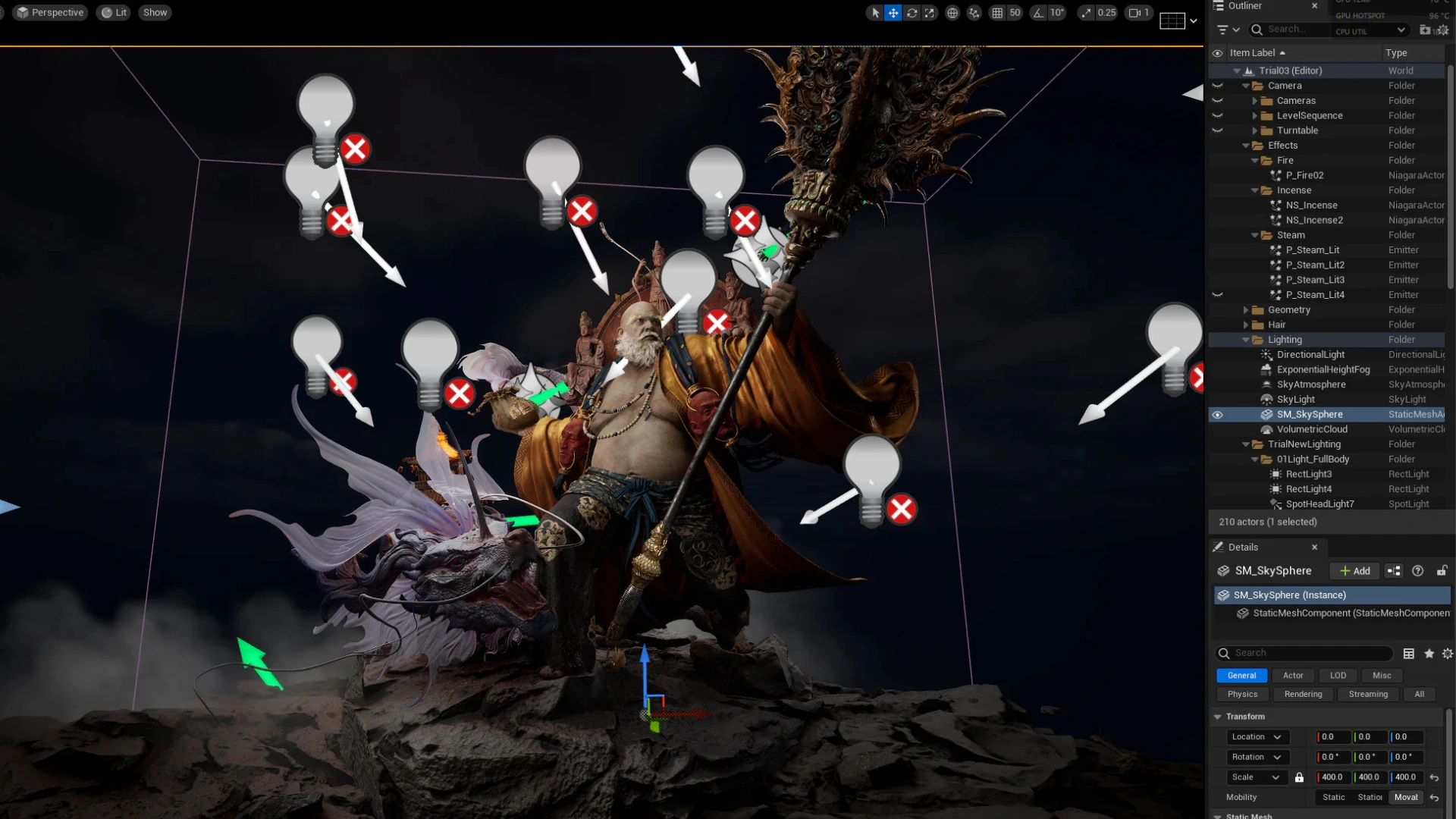Toggle the Scale ratio lock icon
Screen dimensions: 1456x819
1299,777
